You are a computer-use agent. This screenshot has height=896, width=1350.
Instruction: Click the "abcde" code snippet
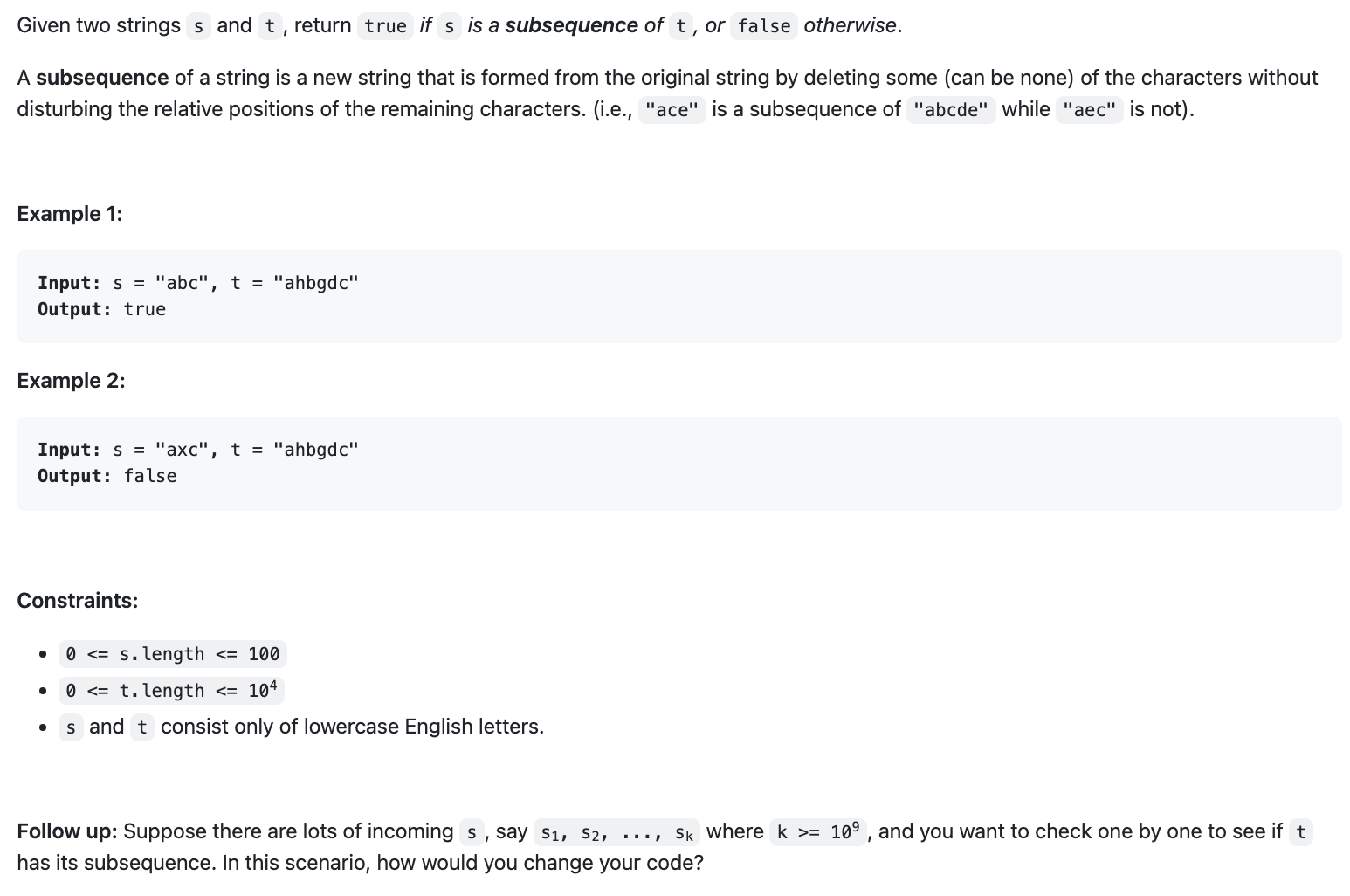point(950,110)
